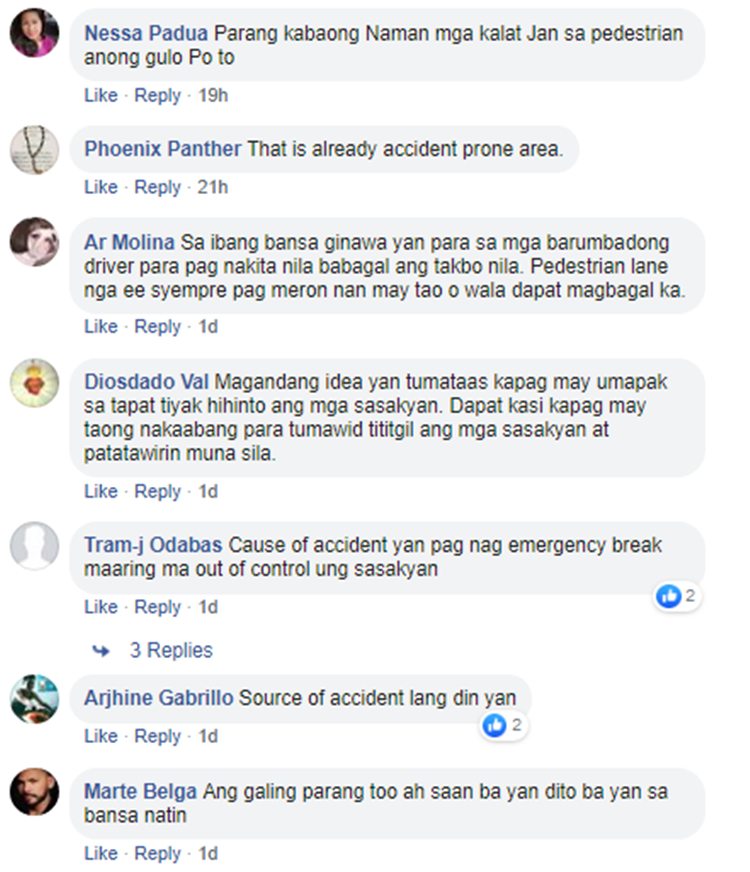Open Nessa Padua's profile picture
750x872 pixels.
click(34, 33)
